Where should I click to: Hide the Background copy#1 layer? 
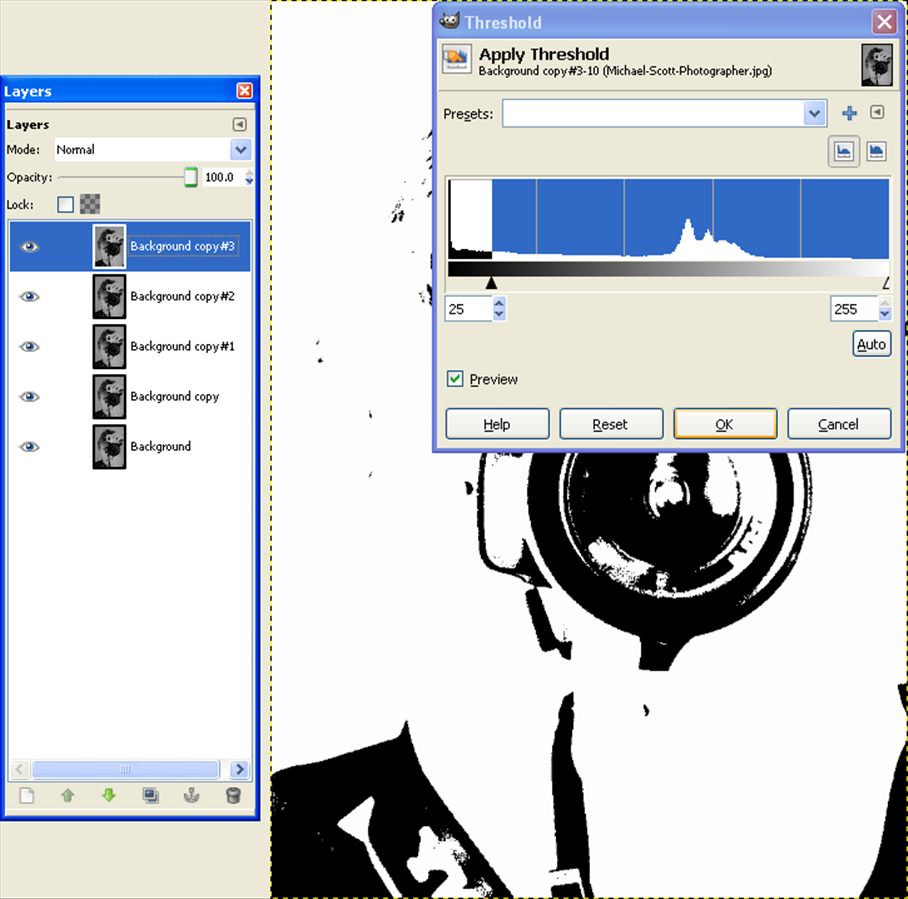pyautogui.click(x=30, y=346)
